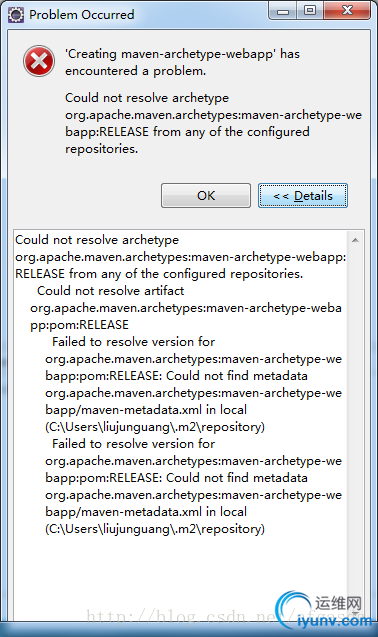Select first 'Failed to resolve version for' line

click(133, 342)
